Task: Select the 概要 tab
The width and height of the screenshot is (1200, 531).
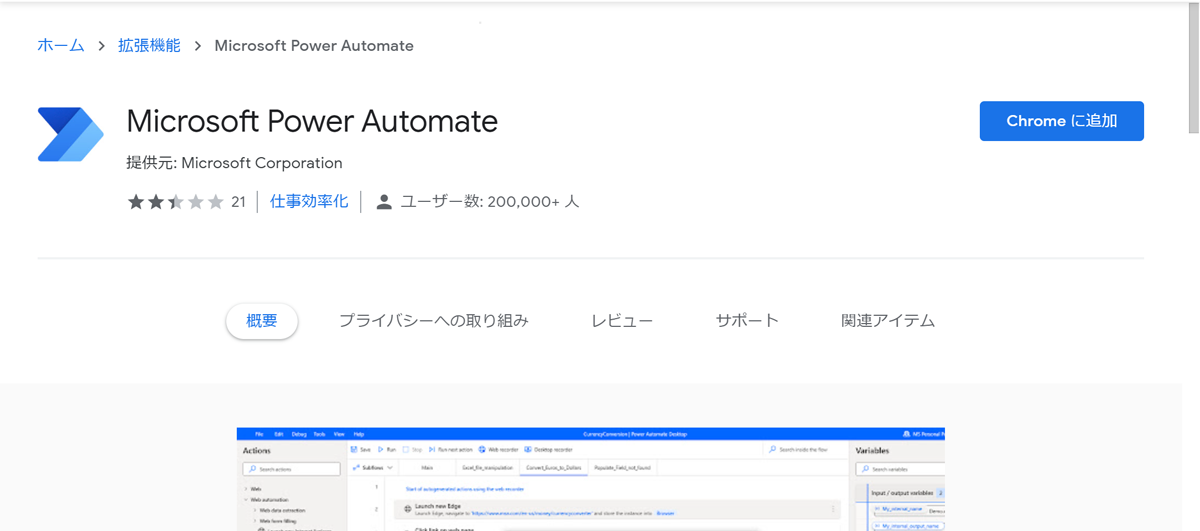Action: click(262, 321)
